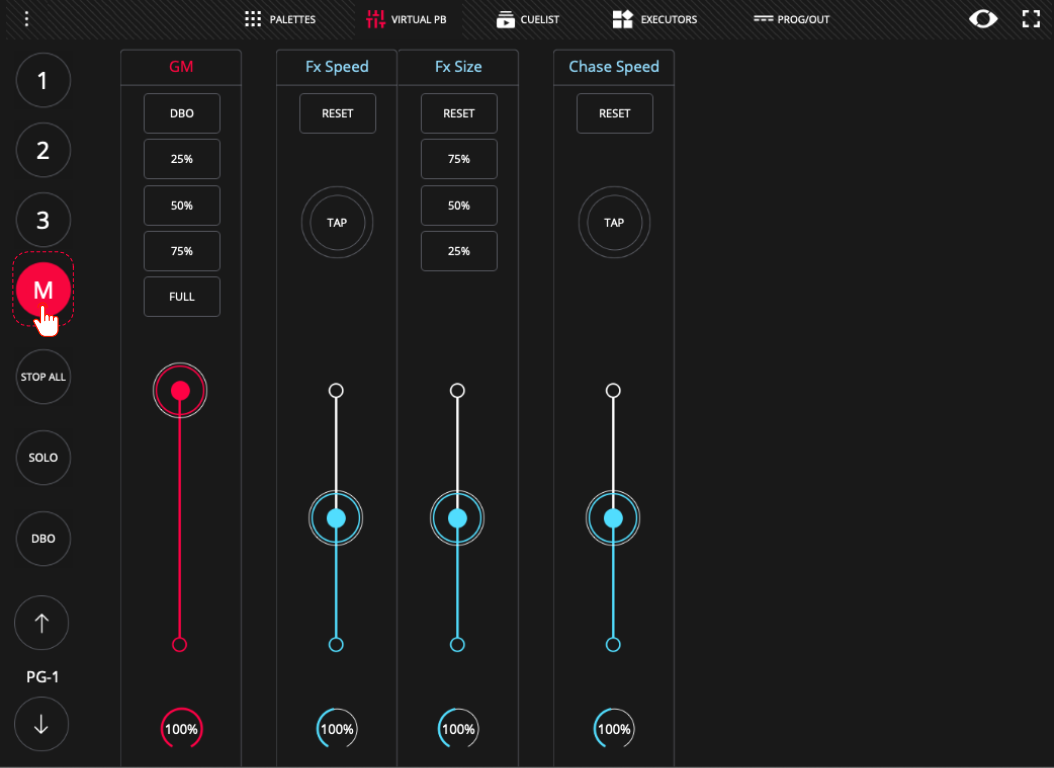Toggle the SOLO round button

[x=43, y=458]
